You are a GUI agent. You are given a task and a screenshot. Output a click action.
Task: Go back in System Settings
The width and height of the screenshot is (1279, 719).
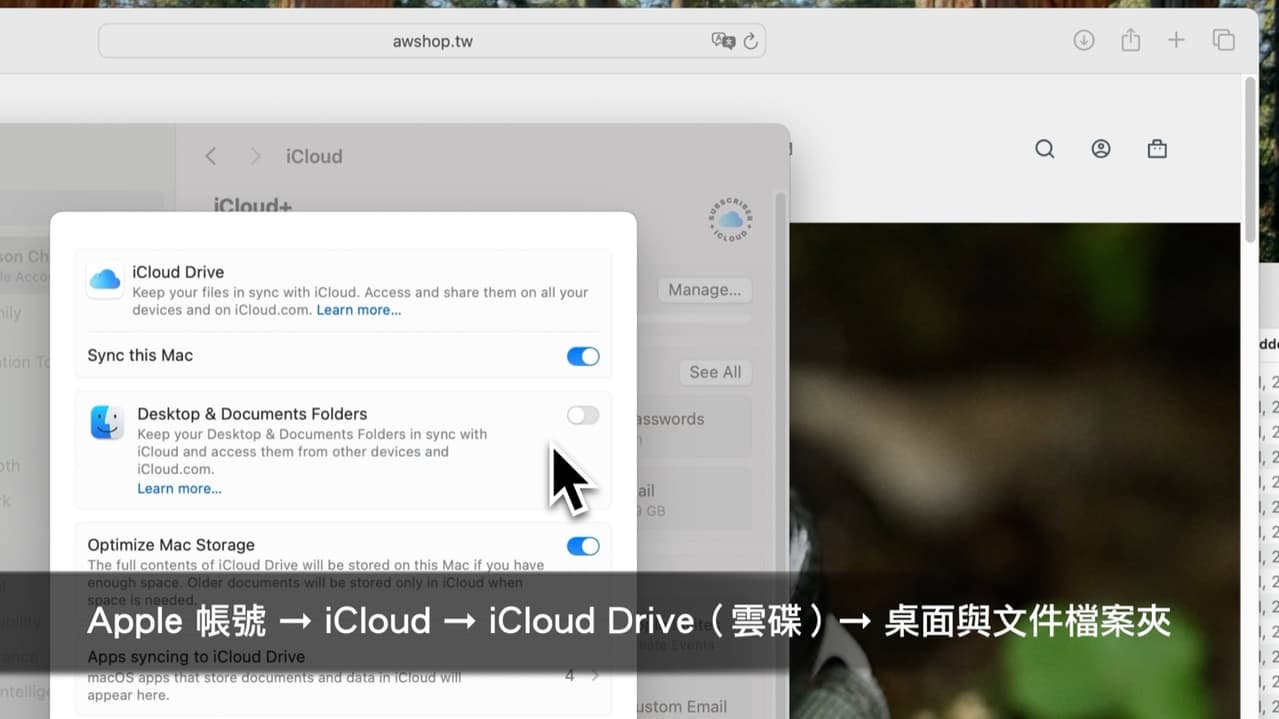tap(210, 156)
